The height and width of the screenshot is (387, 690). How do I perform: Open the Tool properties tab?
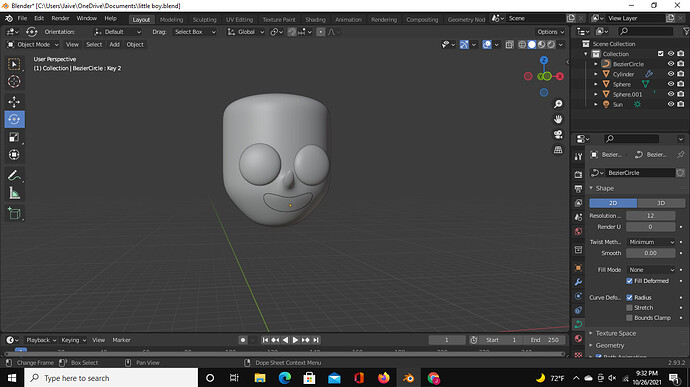coord(578,156)
